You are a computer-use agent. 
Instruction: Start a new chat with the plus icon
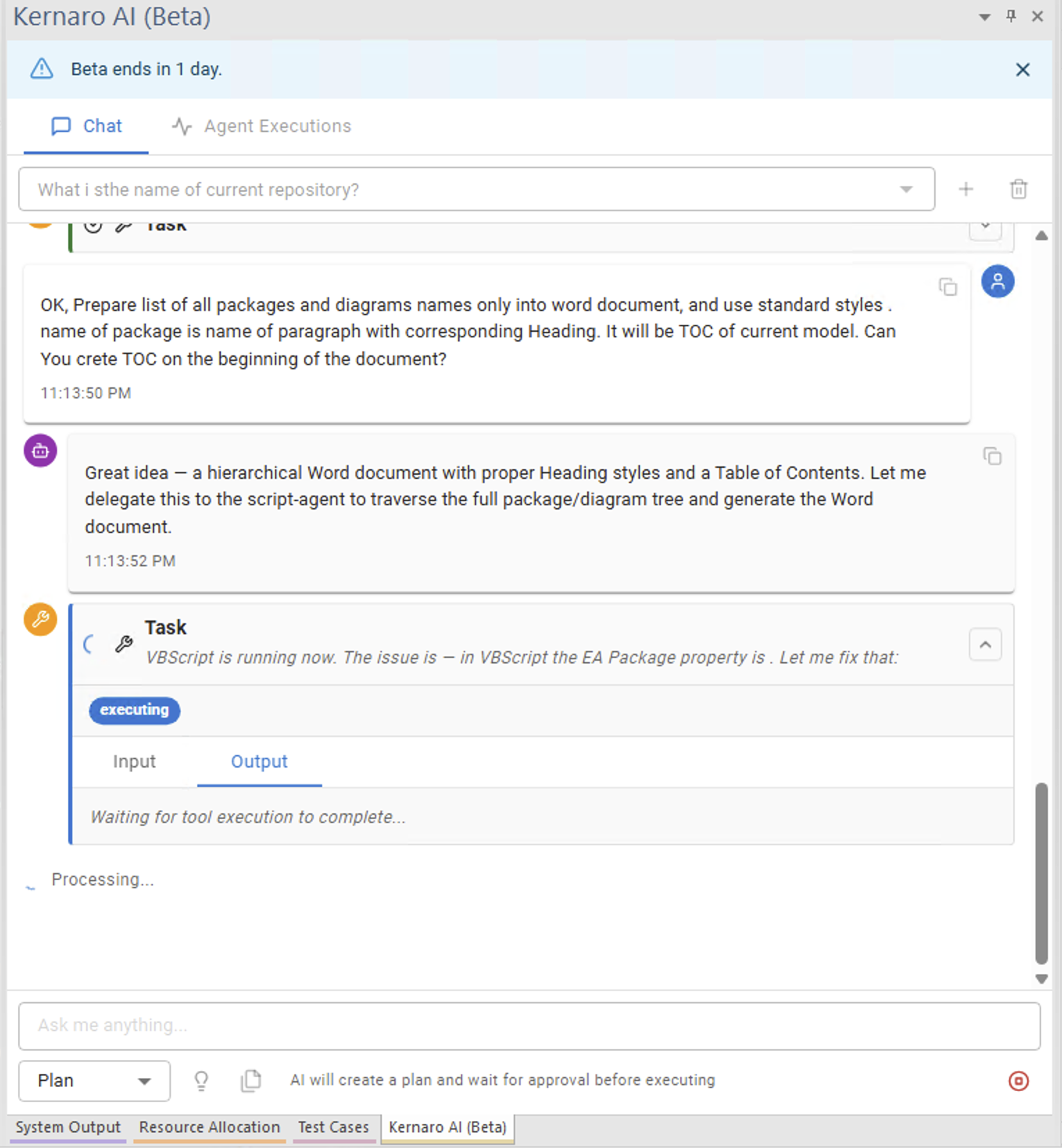966,189
